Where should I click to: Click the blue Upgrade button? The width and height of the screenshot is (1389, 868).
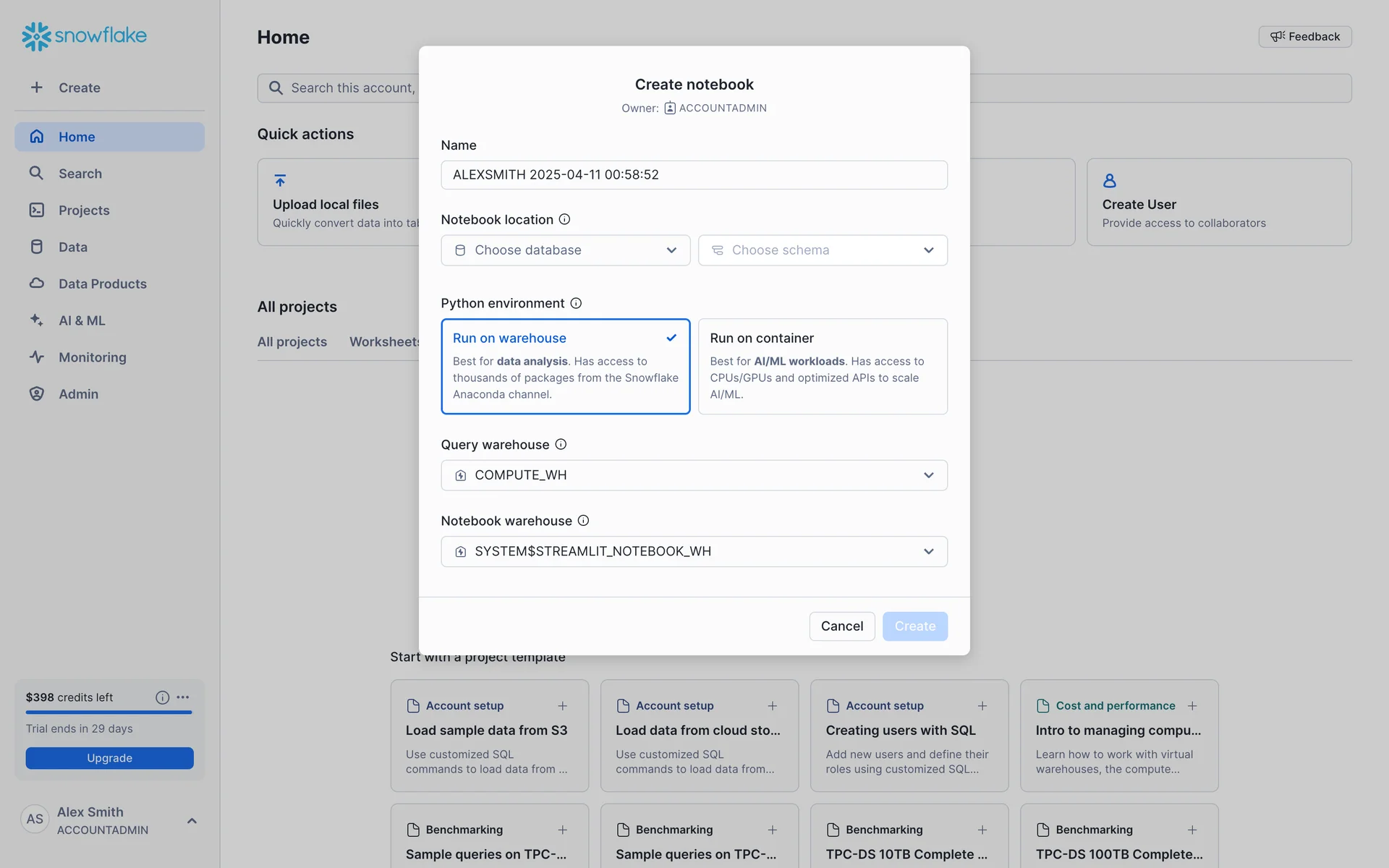109,758
